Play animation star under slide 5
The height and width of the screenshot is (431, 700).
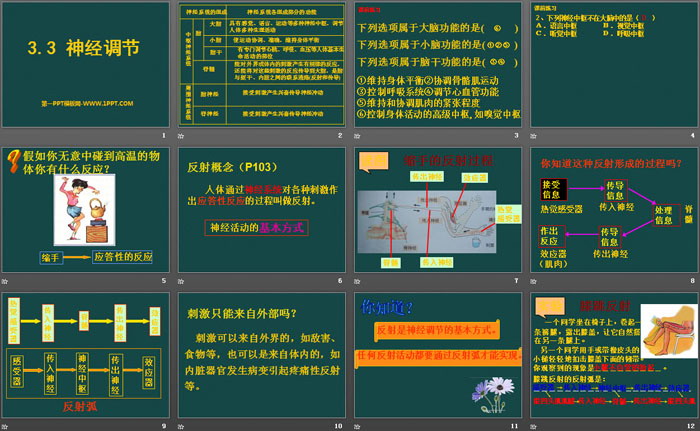(5, 281)
